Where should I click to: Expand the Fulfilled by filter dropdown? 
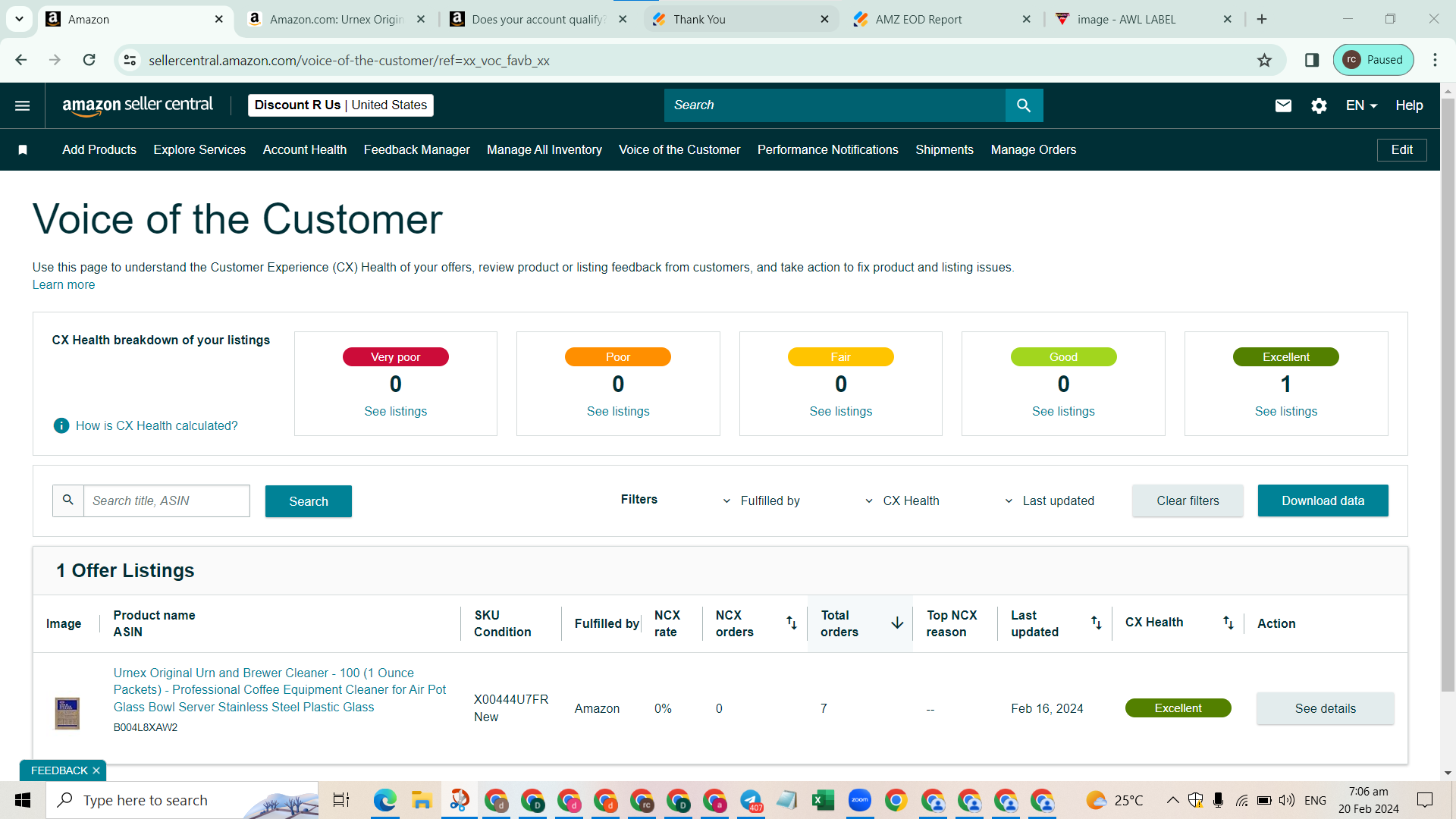[x=761, y=500]
